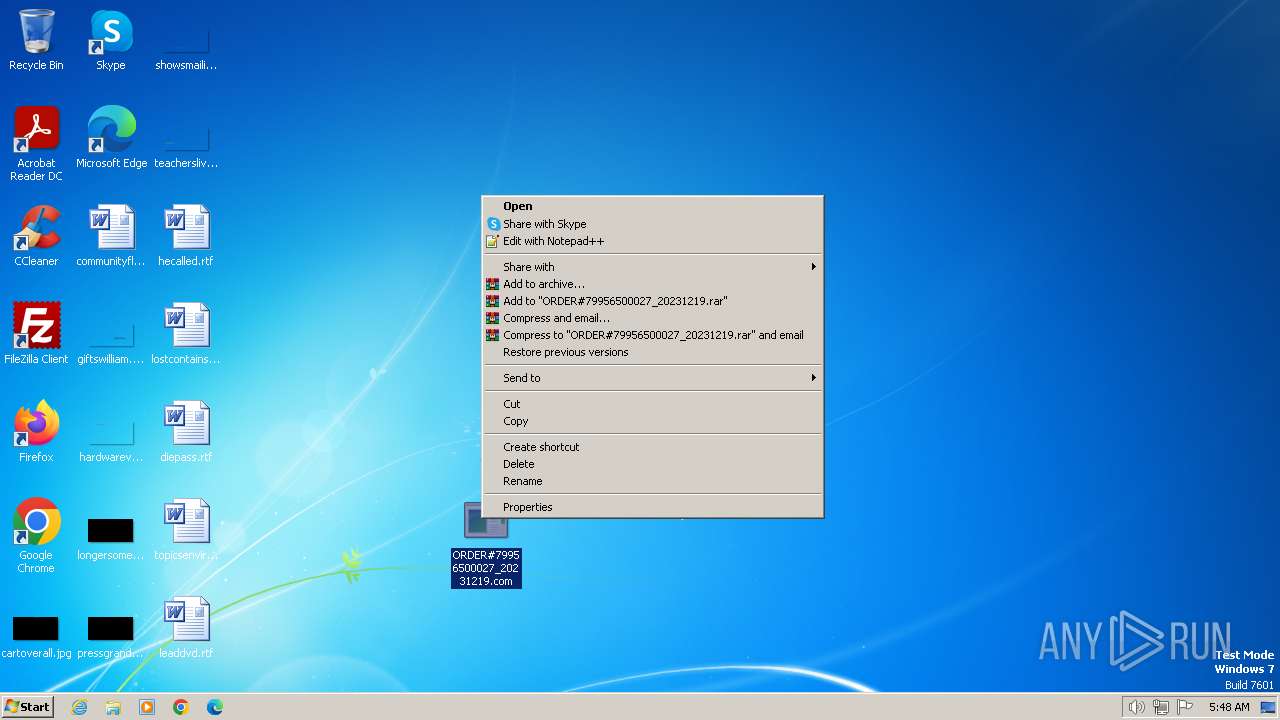Choose Compress and email...
The width and height of the screenshot is (1280, 720).
pos(653,318)
